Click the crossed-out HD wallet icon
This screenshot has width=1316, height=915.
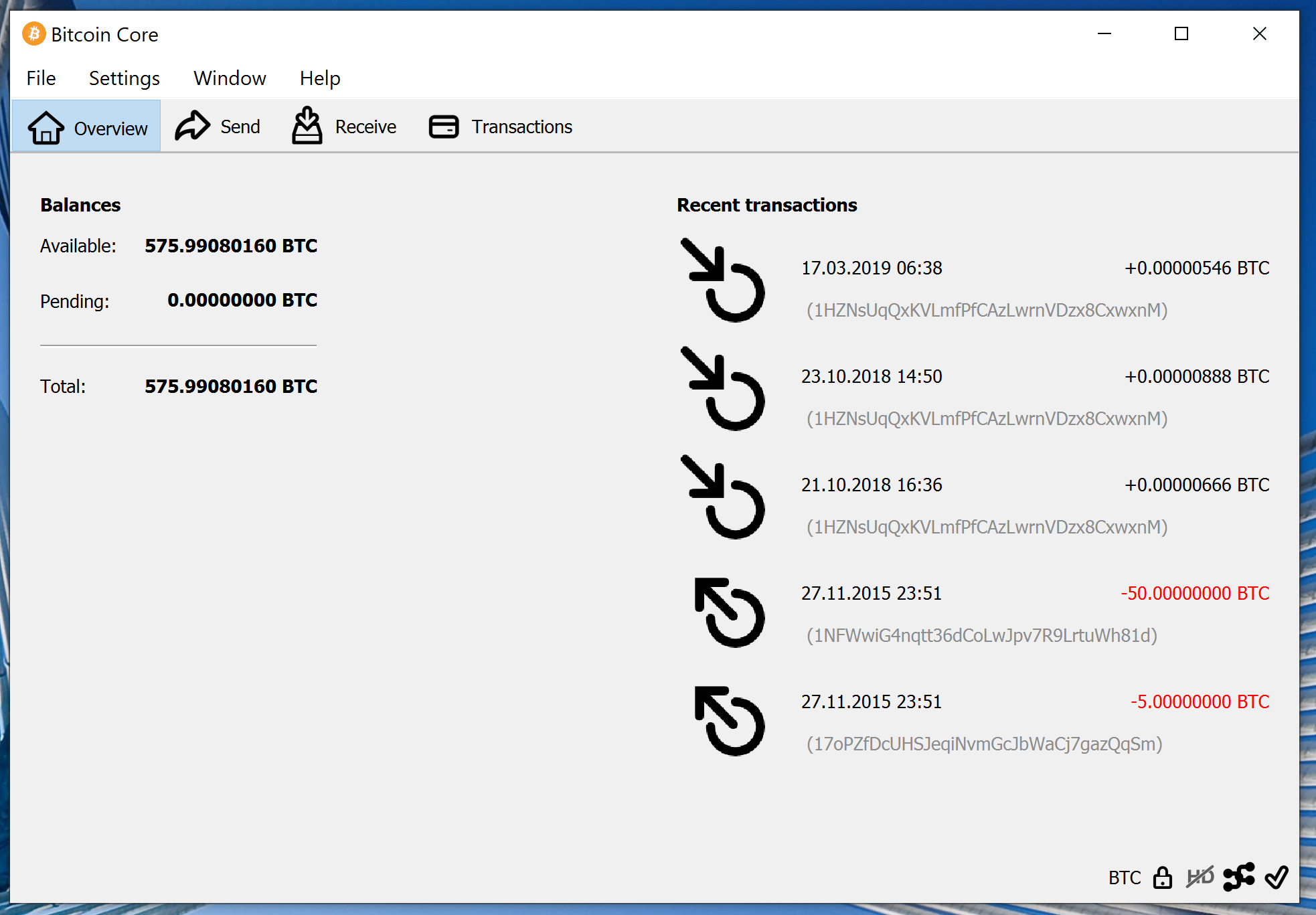pos(1200,877)
